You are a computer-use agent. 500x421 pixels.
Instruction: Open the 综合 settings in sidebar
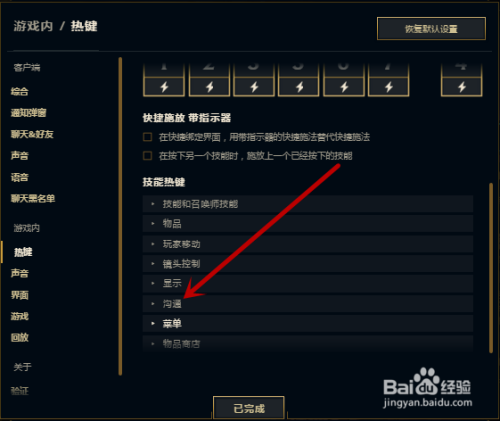(x=20, y=91)
